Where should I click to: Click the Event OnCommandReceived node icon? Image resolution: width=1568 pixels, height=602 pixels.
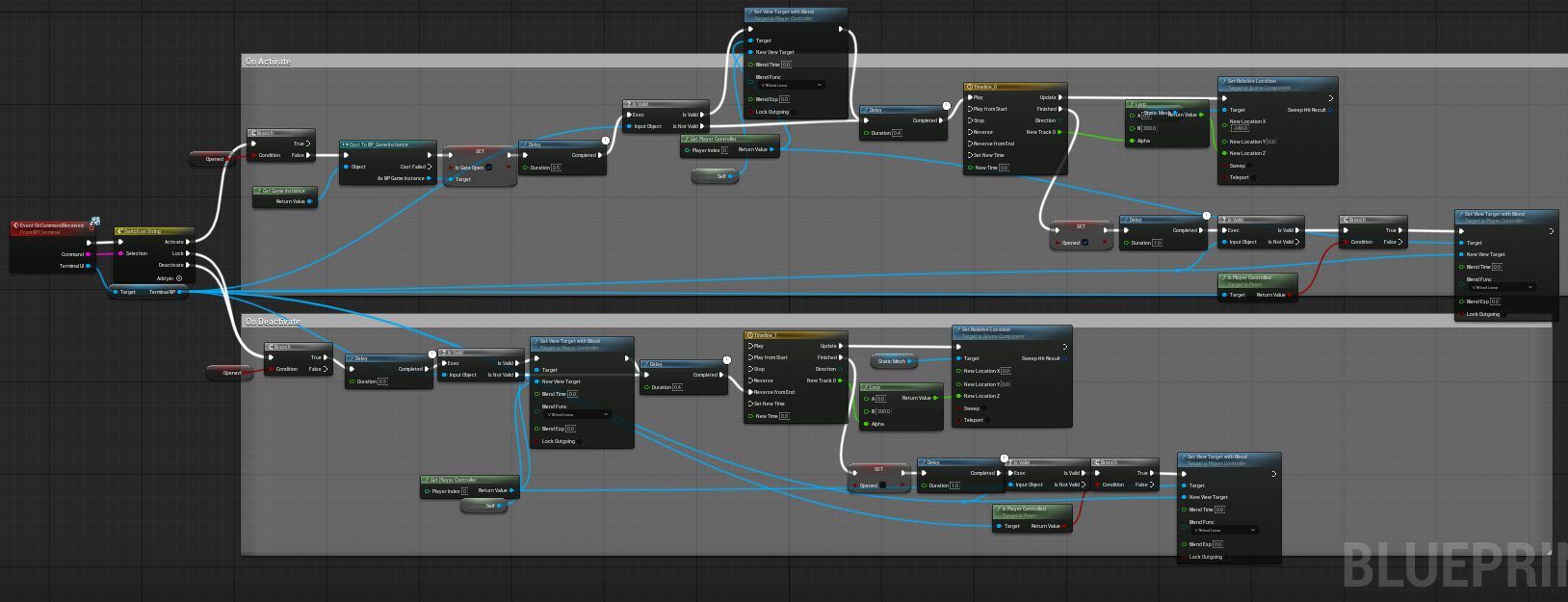tap(15, 225)
